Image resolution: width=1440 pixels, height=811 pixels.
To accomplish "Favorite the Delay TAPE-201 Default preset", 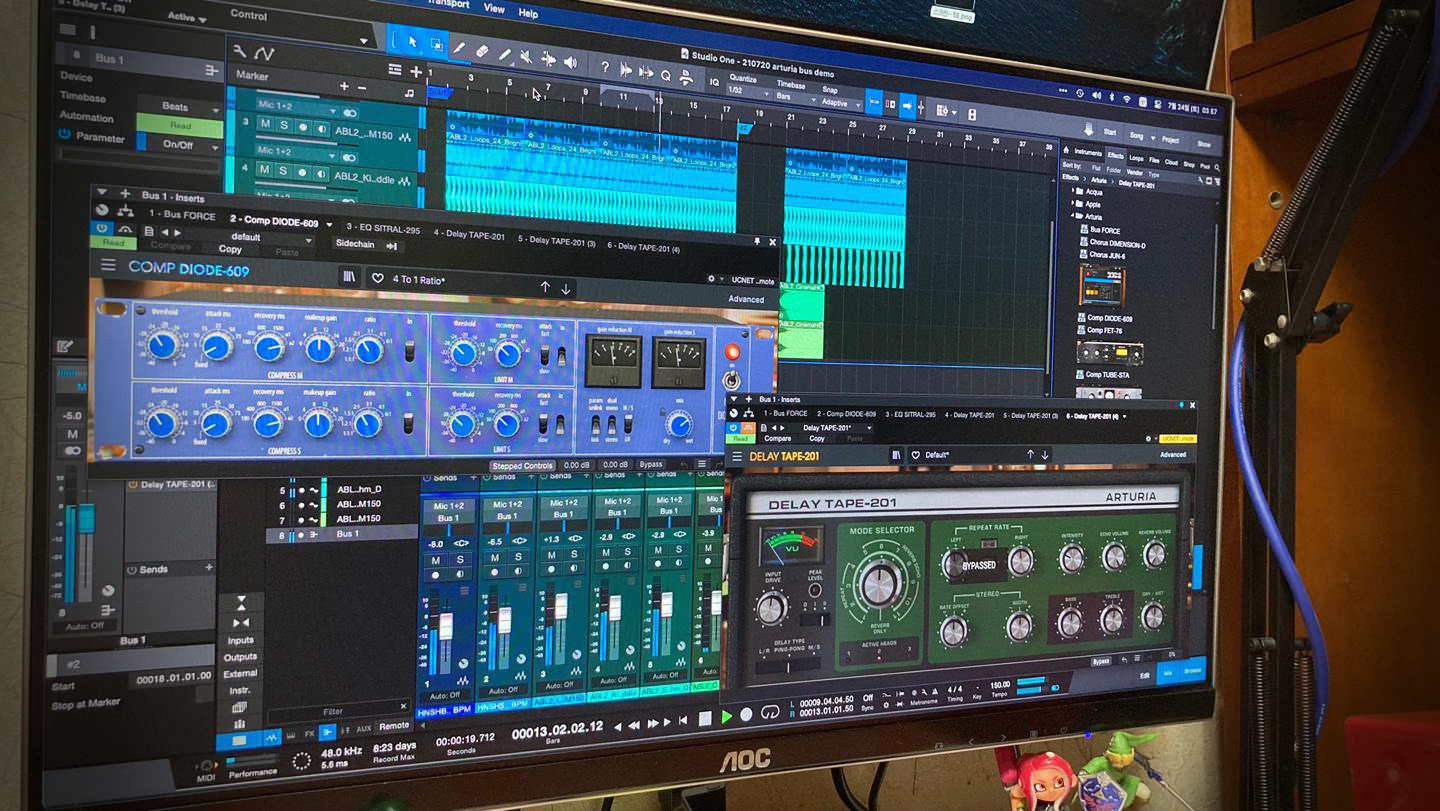I will 915,455.
